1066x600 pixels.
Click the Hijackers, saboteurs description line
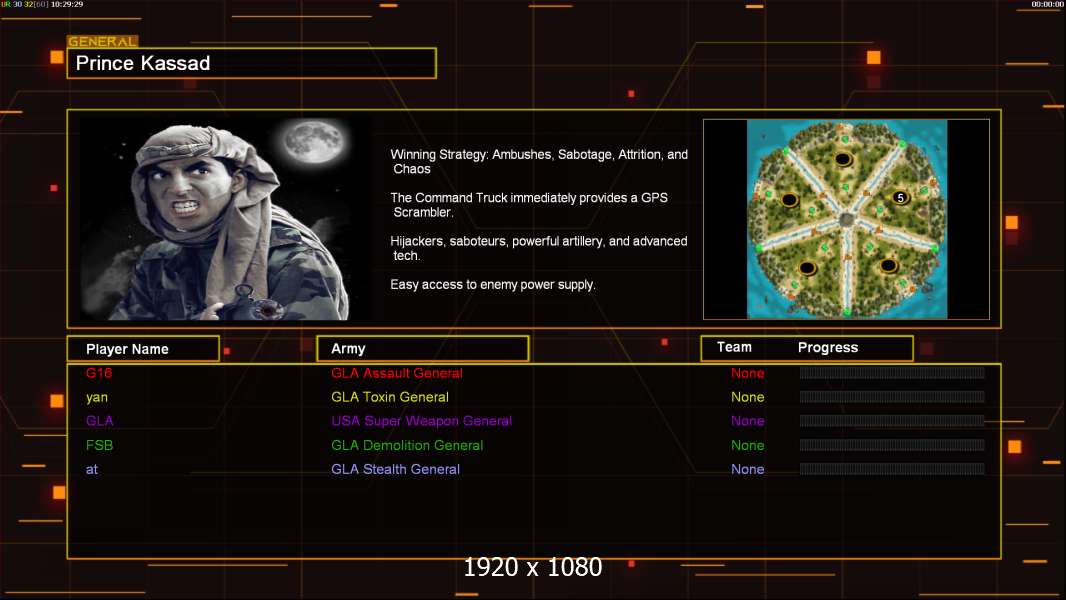[538, 248]
